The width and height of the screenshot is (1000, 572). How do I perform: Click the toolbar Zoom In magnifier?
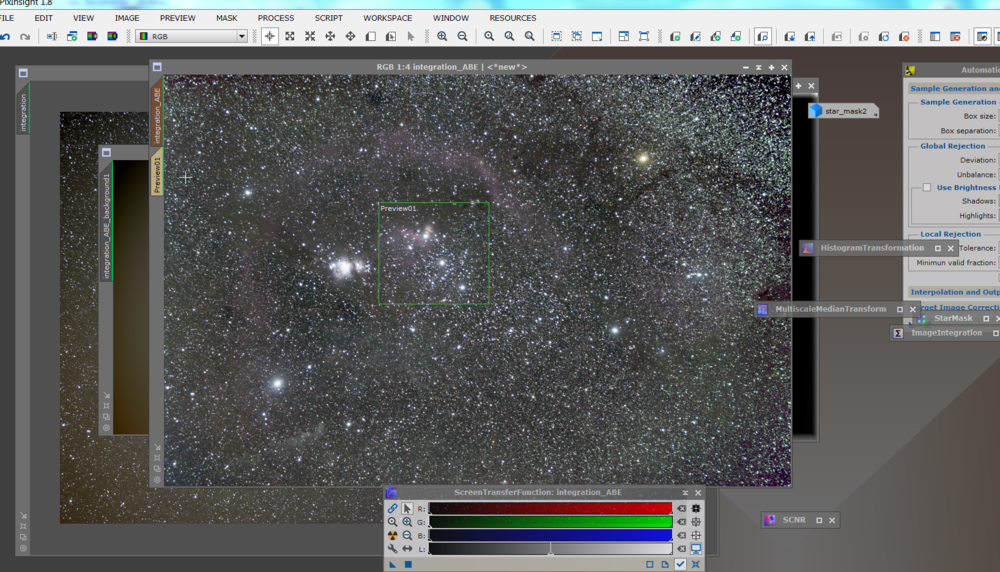pyautogui.click(x=442, y=36)
